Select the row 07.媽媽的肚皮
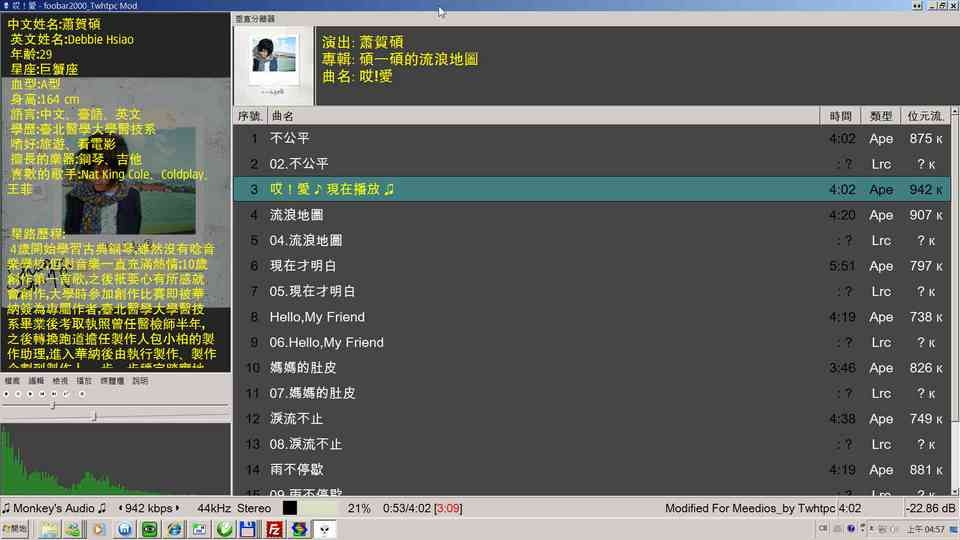This screenshot has width=960, height=540. click(591, 393)
